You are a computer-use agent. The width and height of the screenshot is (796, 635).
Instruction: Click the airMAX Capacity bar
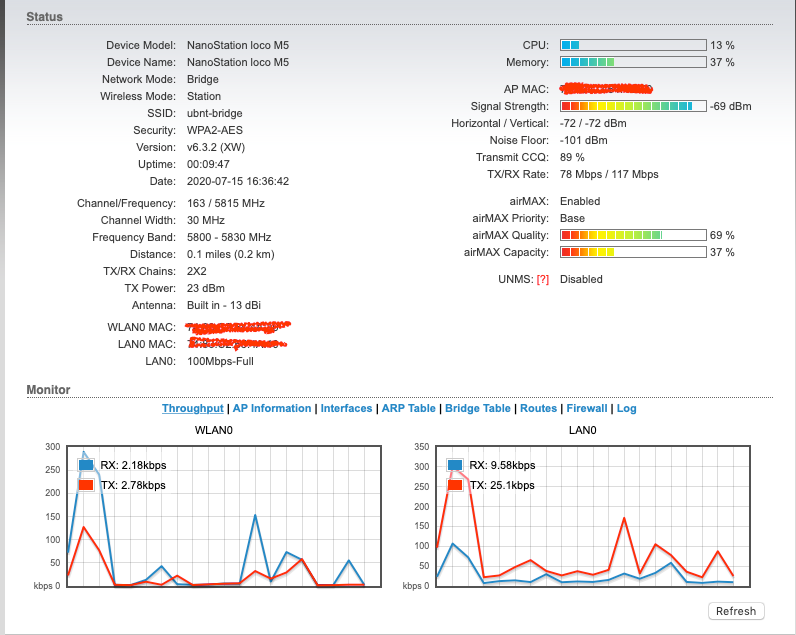(x=632, y=252)
